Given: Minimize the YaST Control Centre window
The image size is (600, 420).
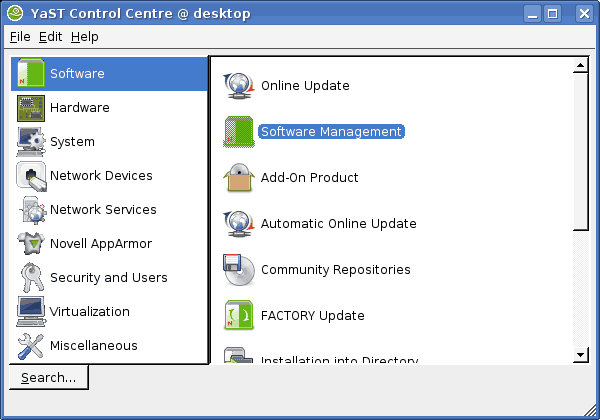Looking at the screenshot, I should [x=532, y=14].
